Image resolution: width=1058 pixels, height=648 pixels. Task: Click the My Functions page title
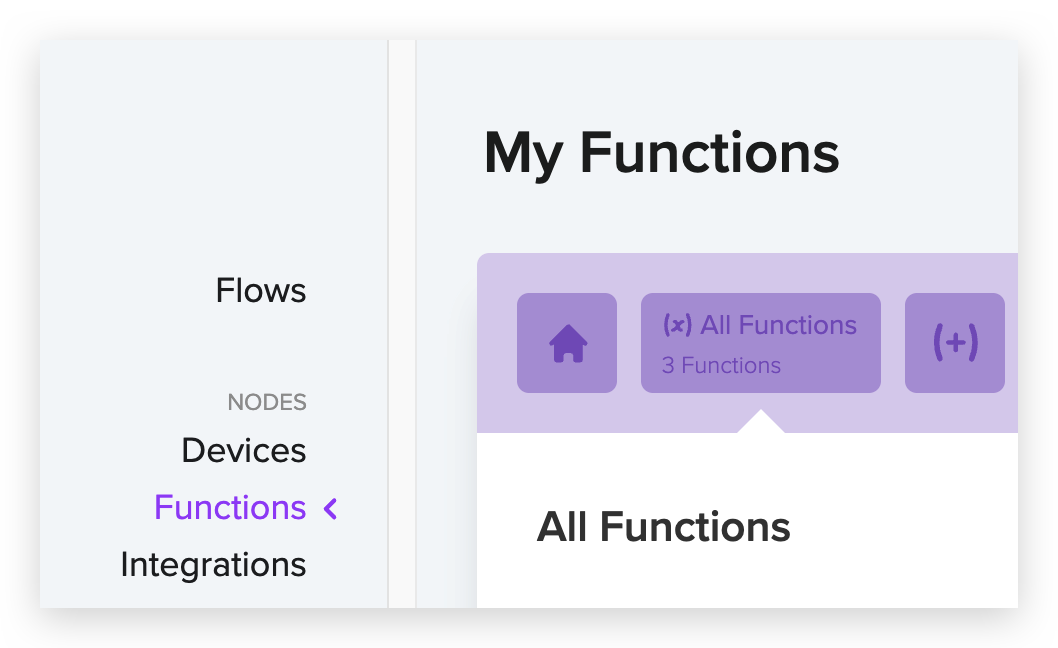click(x=661, y=155)
